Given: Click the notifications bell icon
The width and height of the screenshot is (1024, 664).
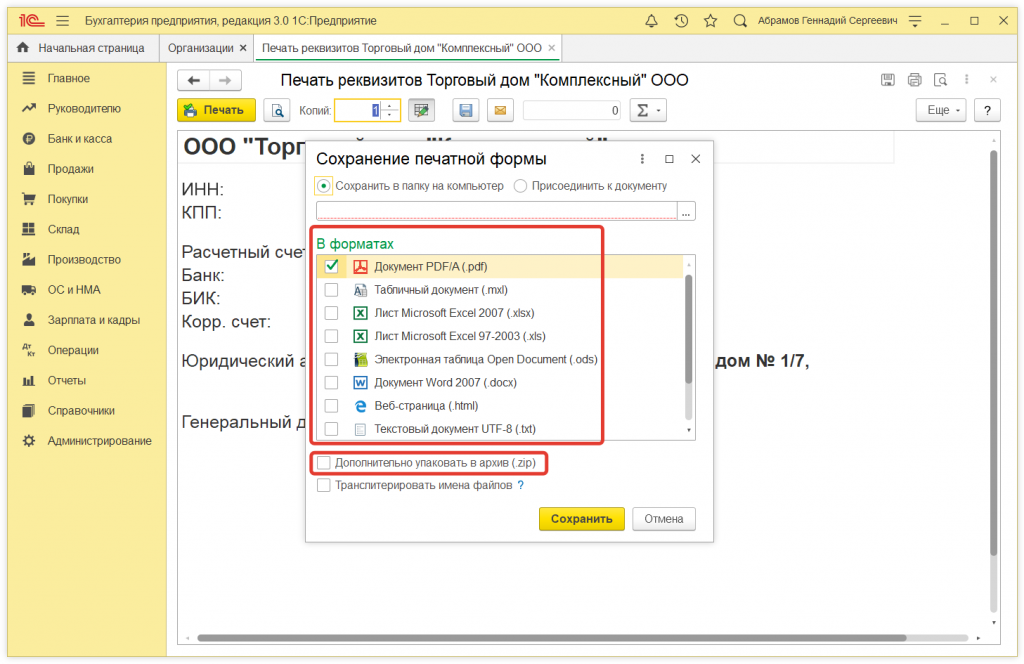Looking at the screenshot, I should click(652, 20).
